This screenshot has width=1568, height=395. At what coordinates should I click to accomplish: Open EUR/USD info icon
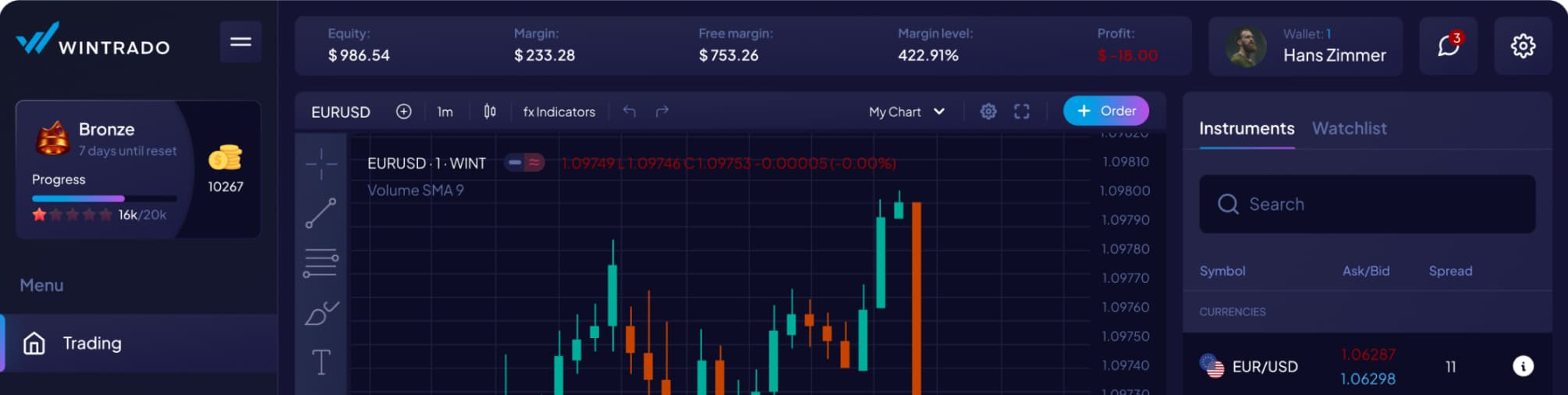pos(1523,366)
